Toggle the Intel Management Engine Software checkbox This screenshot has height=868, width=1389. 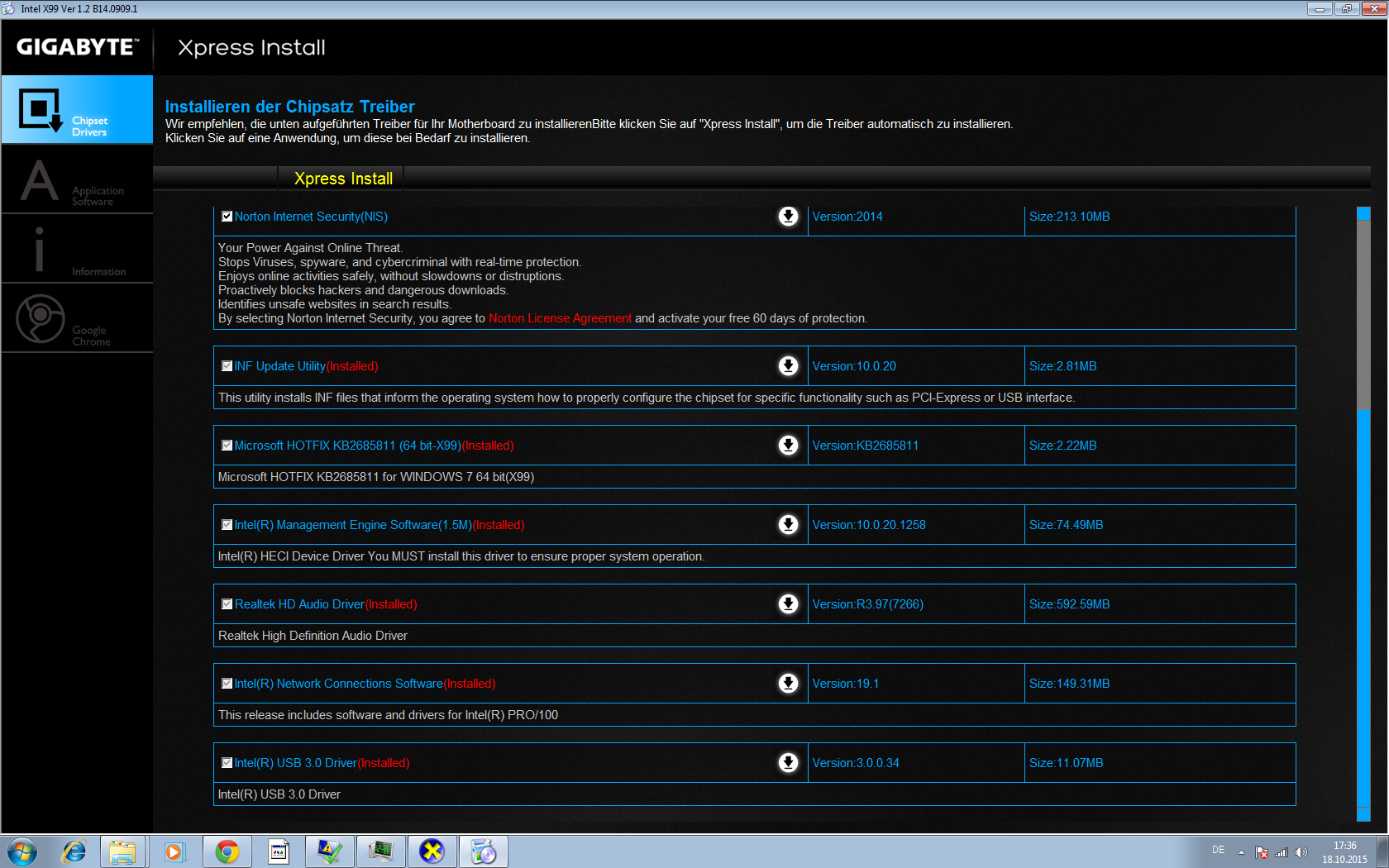click(227, 525)
